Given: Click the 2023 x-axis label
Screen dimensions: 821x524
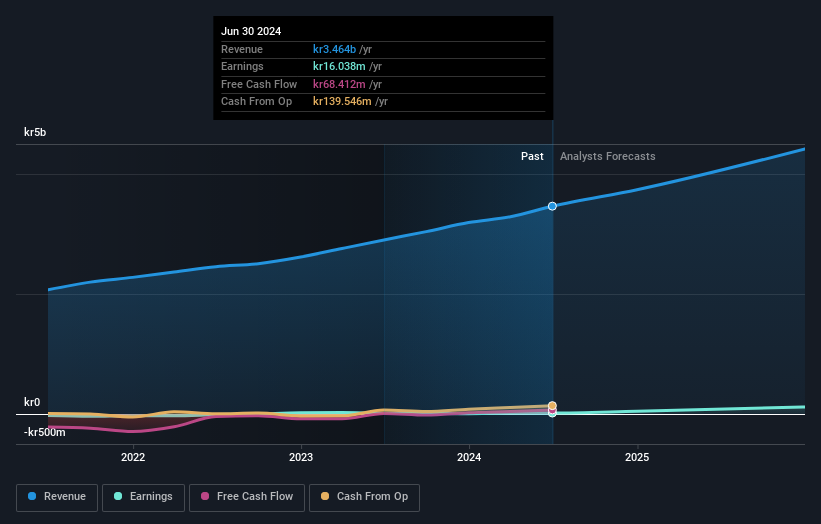Looking at the screenshot, I should [301, 457].
